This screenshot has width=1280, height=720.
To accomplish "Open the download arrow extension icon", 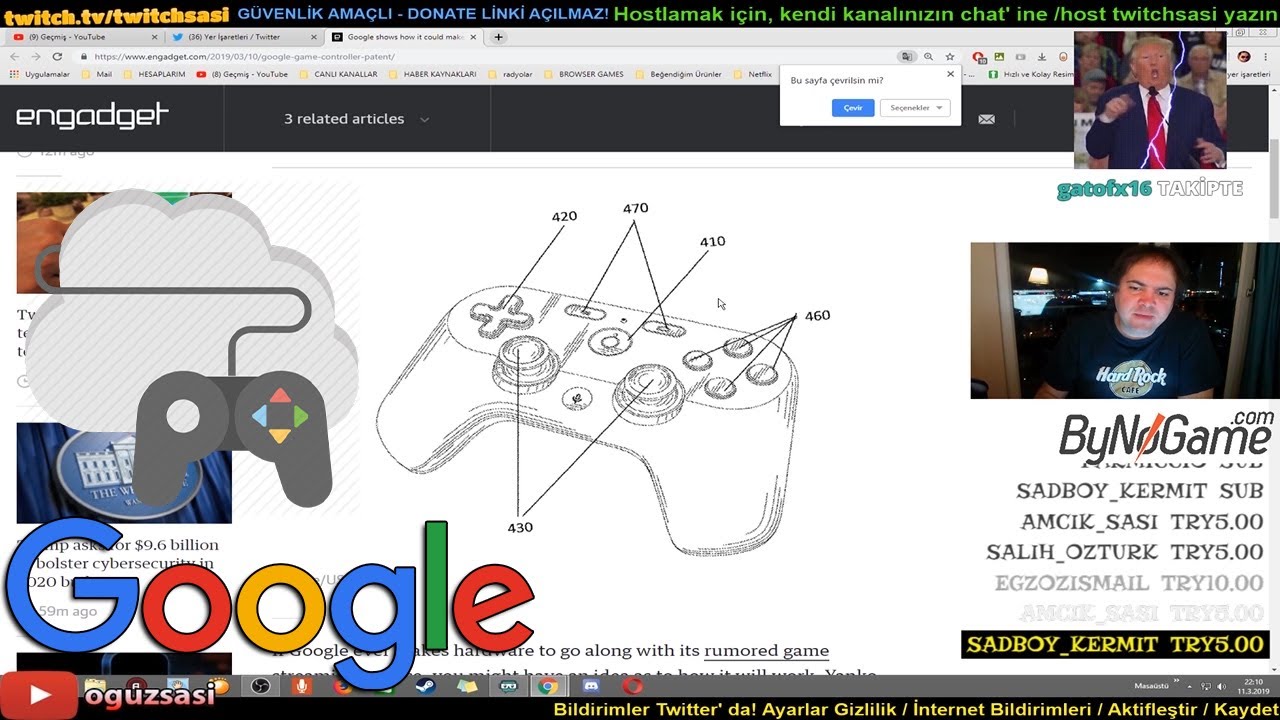I will click(x=1042, y=57).
